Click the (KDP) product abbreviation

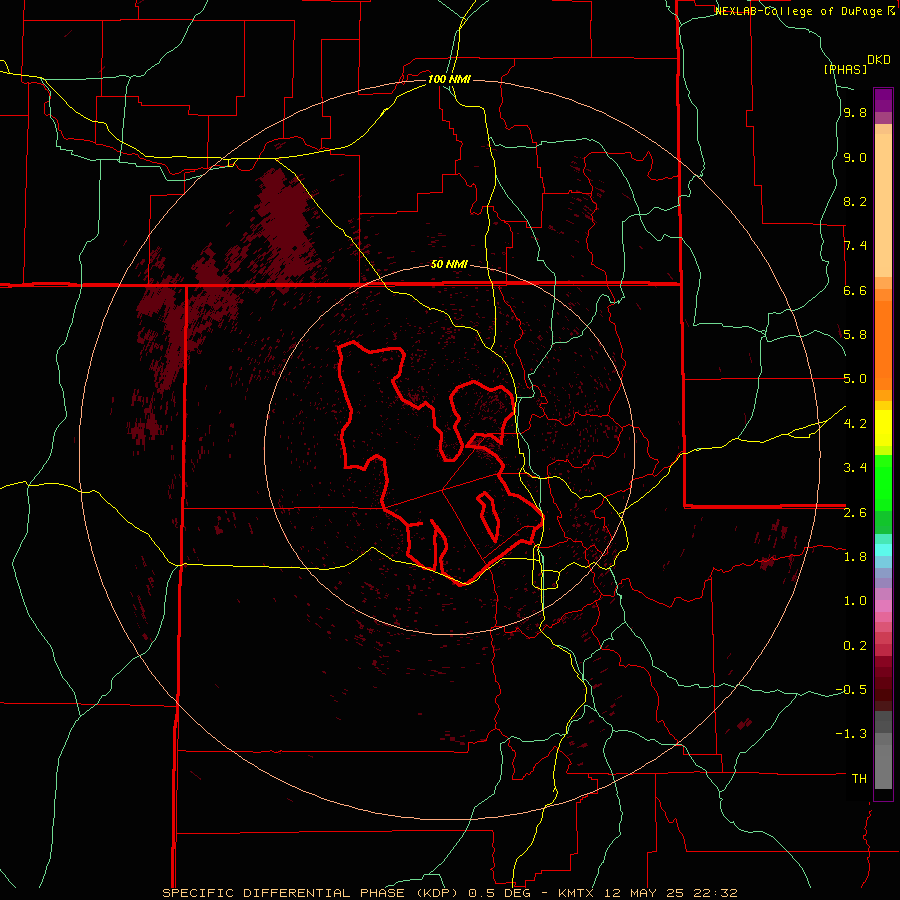point(437,893)
